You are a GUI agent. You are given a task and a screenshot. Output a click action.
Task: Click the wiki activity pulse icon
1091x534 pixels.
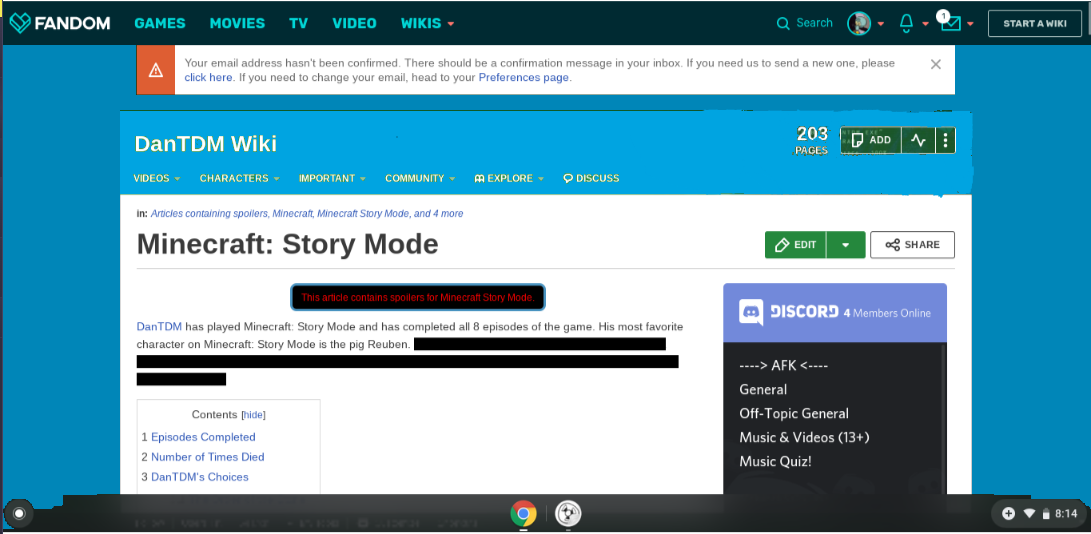[917, 140]
